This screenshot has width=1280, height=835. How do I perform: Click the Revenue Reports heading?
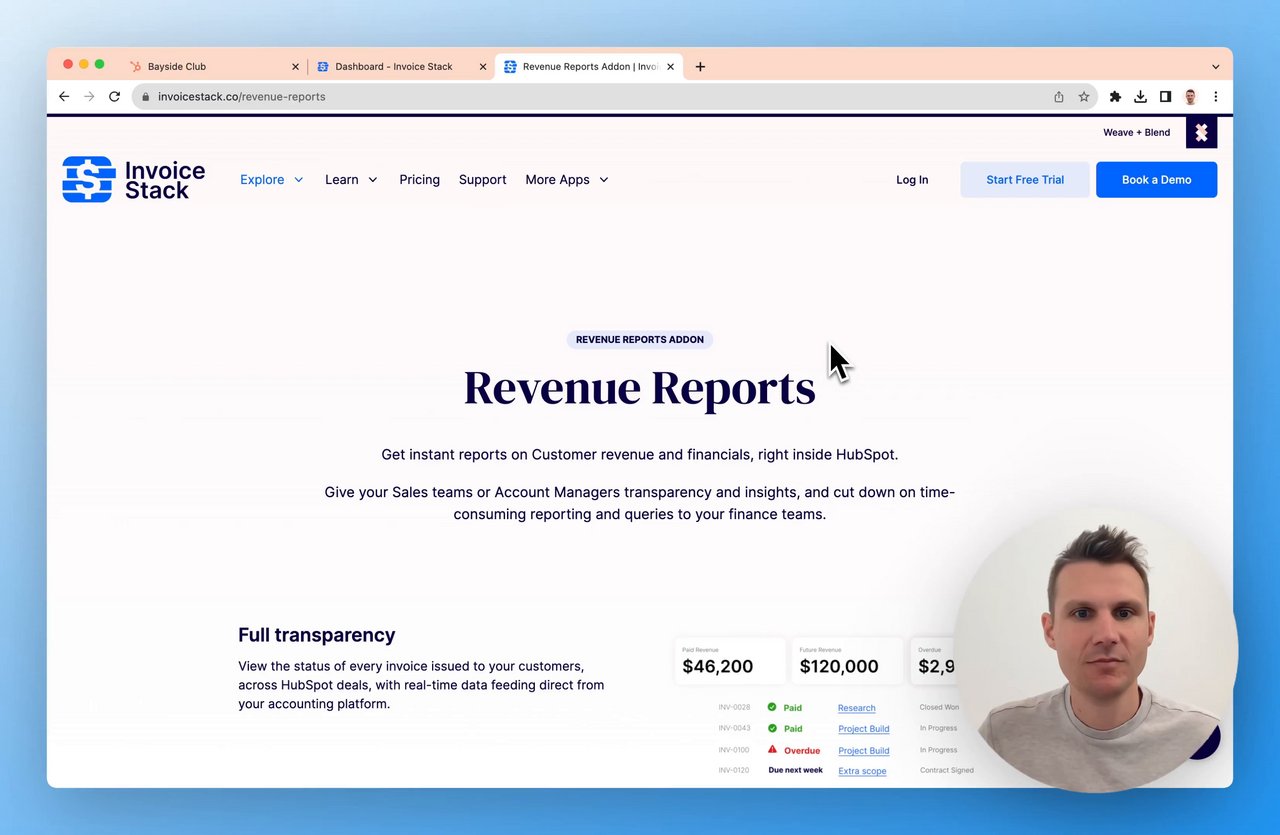coord(640,388)
